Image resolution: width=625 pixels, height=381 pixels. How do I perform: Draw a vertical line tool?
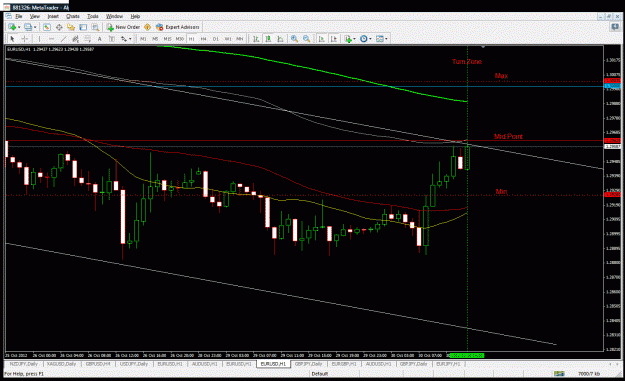39,39
